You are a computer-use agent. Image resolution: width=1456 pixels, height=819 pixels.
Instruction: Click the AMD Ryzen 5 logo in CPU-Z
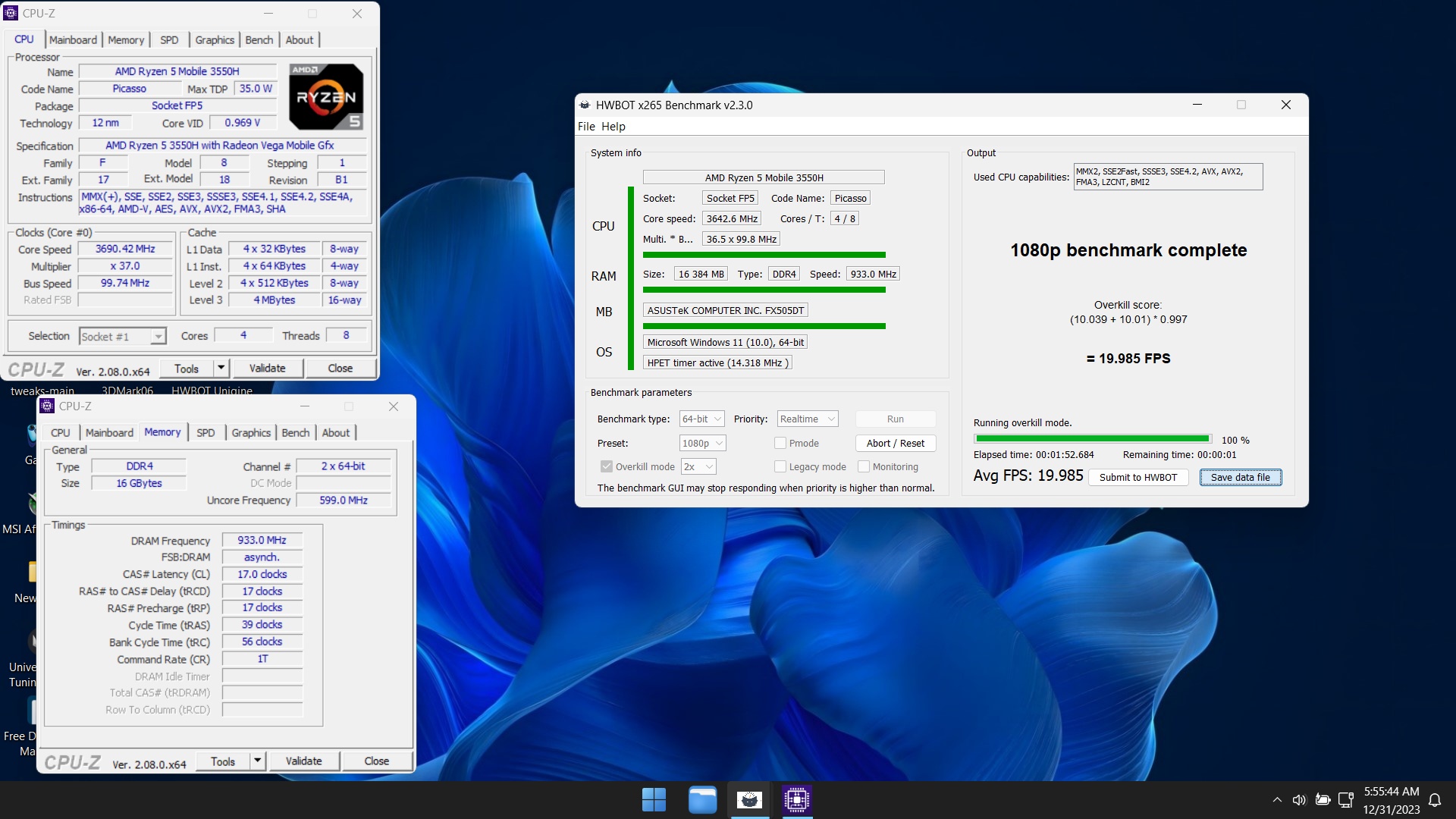coord(326,97)
